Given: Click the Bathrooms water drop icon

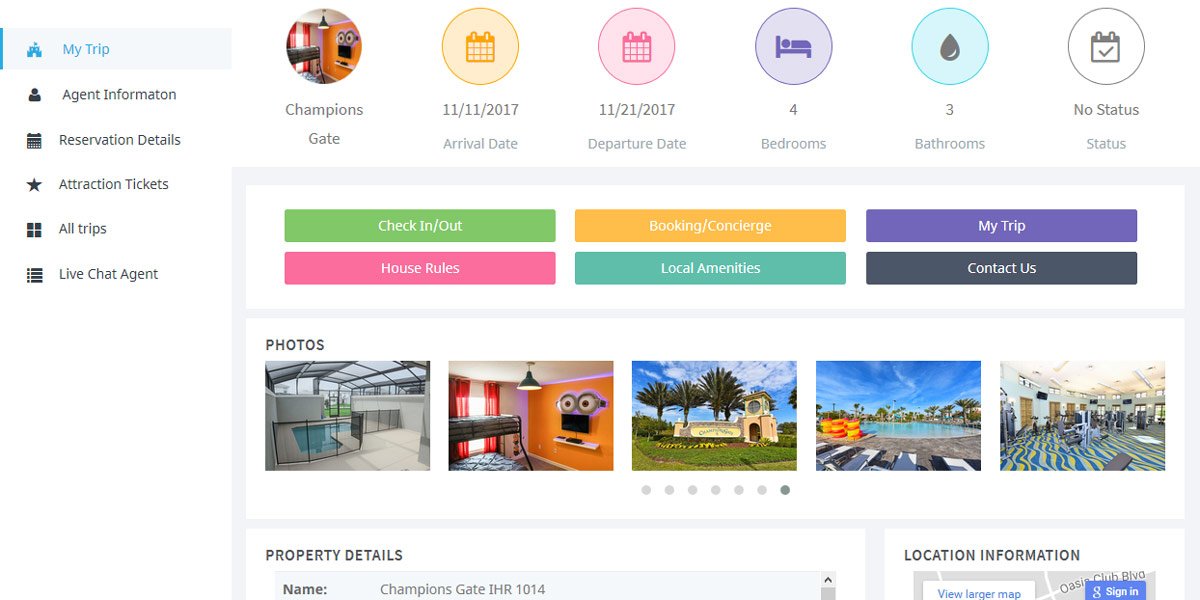Looking at the screenshot, I should (x=950, y=47).
